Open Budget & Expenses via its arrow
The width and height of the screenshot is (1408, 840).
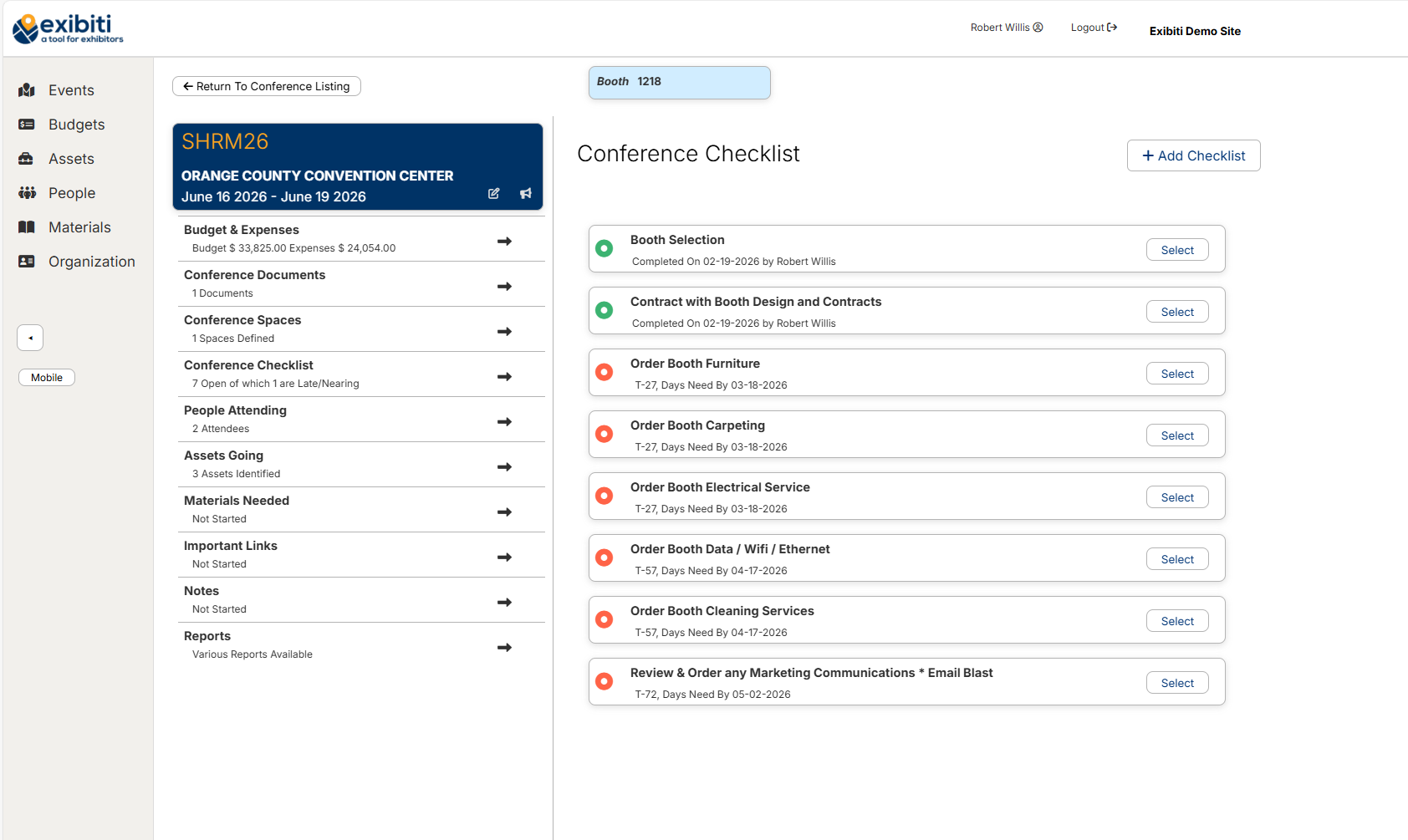tap(504, 241)
